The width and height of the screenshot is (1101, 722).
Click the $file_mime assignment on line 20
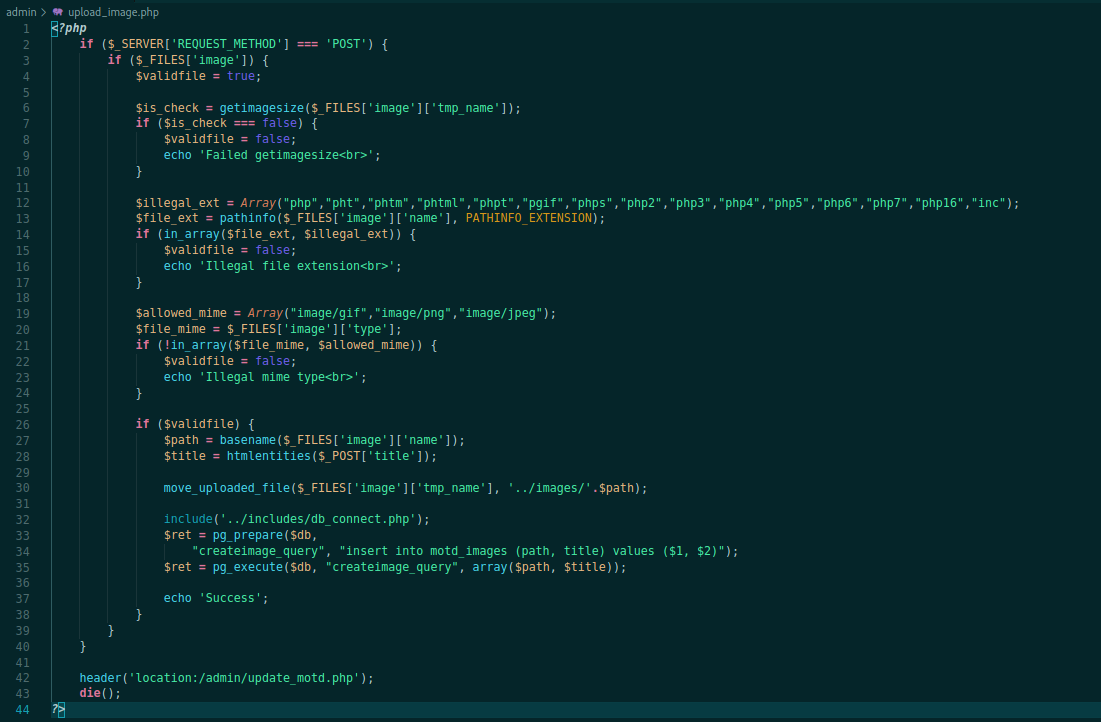click(x=269, y=329)
